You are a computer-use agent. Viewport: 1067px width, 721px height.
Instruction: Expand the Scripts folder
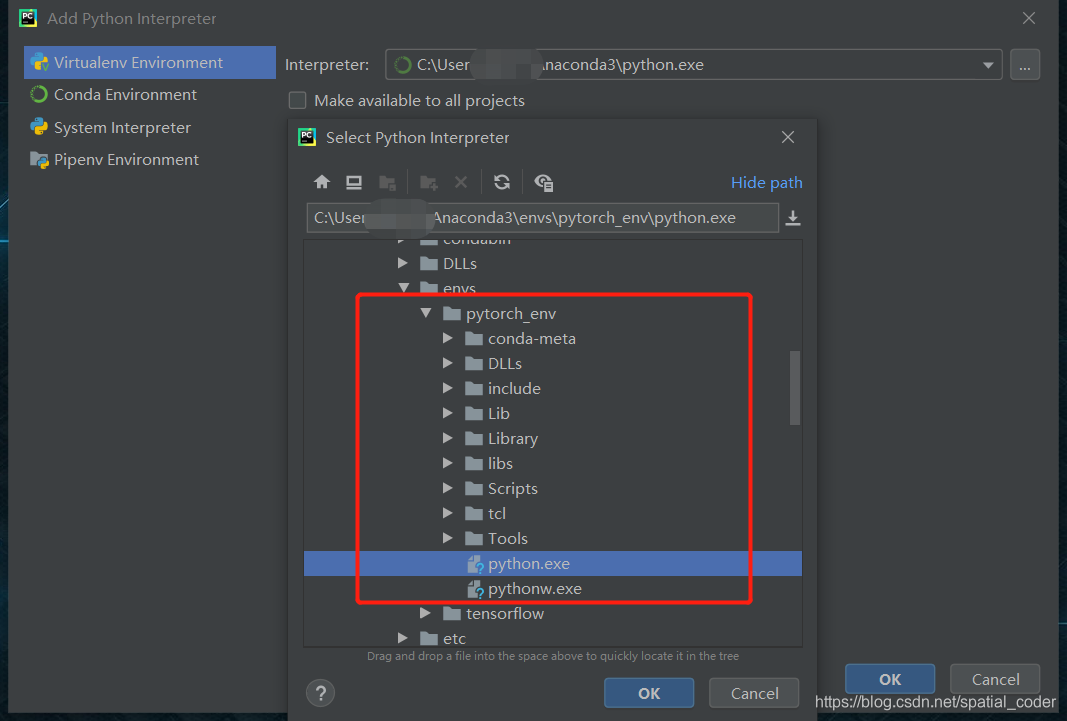click(x=447, y=488)
